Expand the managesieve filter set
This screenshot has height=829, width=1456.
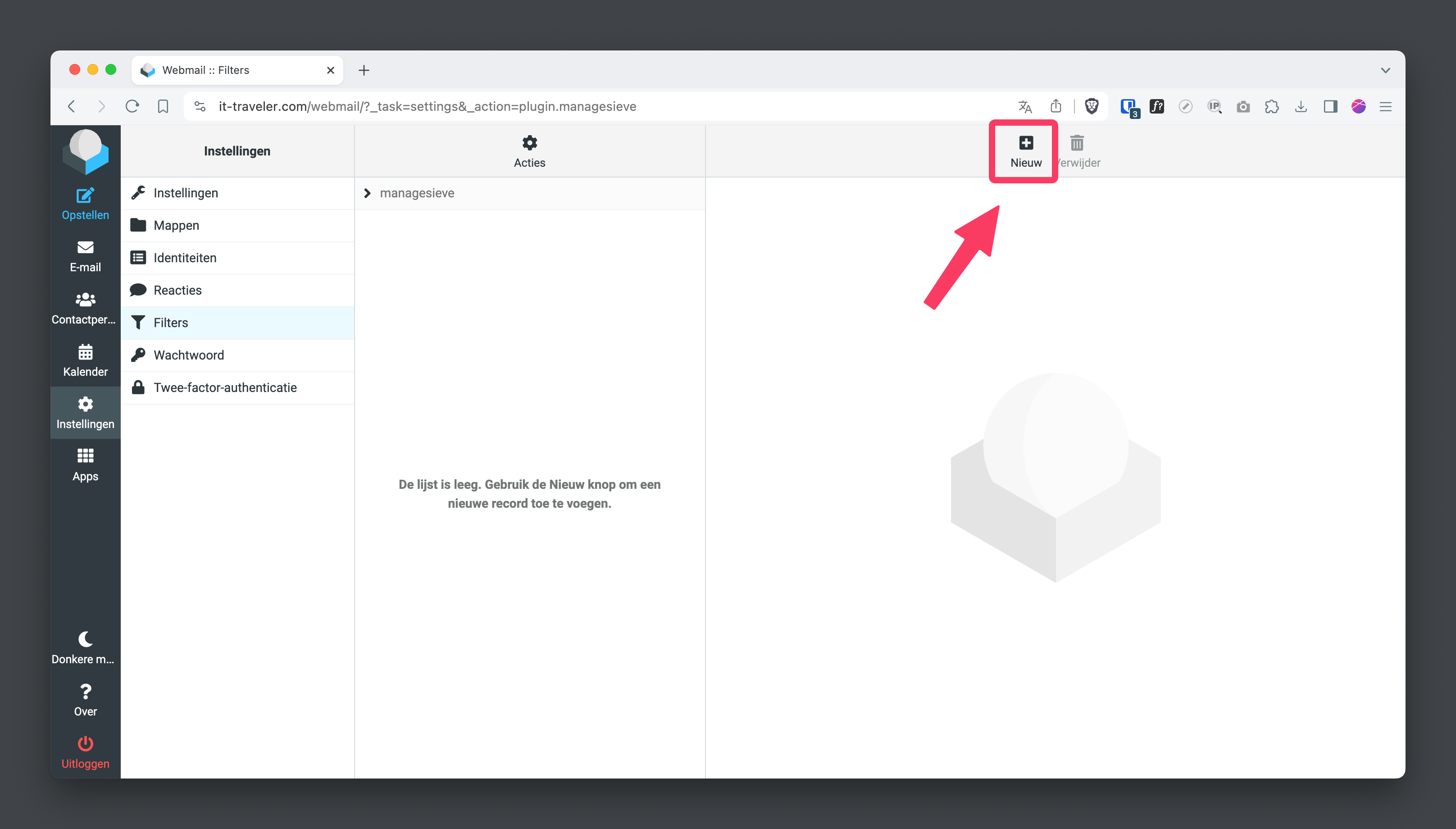click(367, 194)
